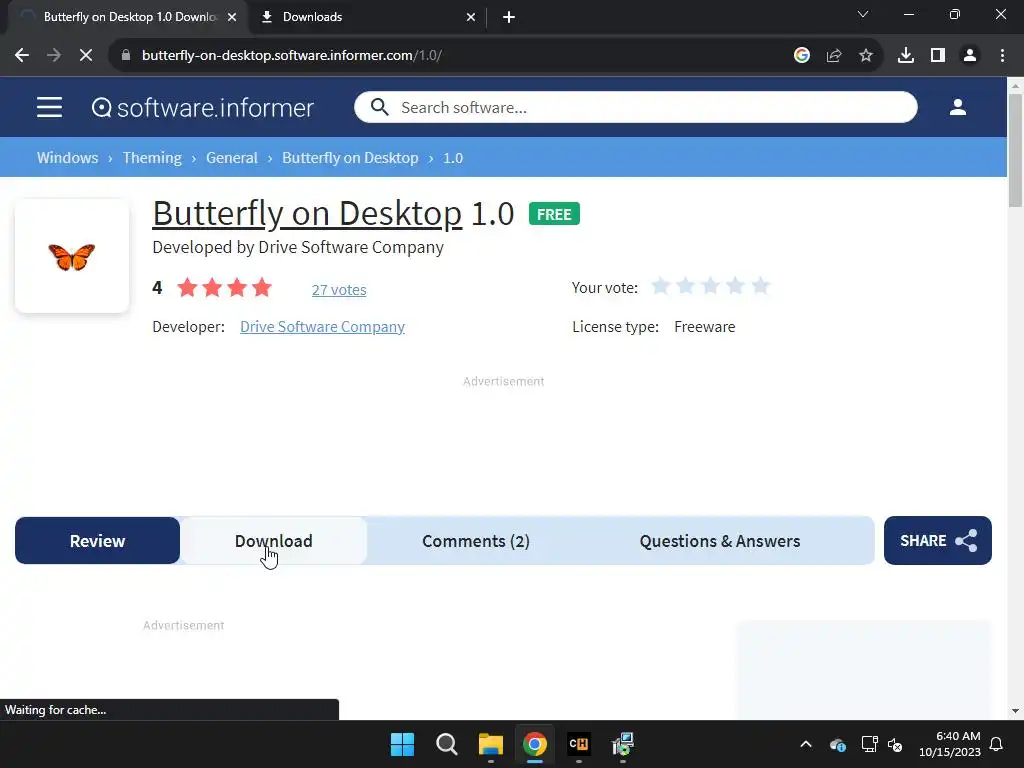Open the tab search chevron
Image resolution: width=1024 pixels, height=768 pixels.
point(863,14)
